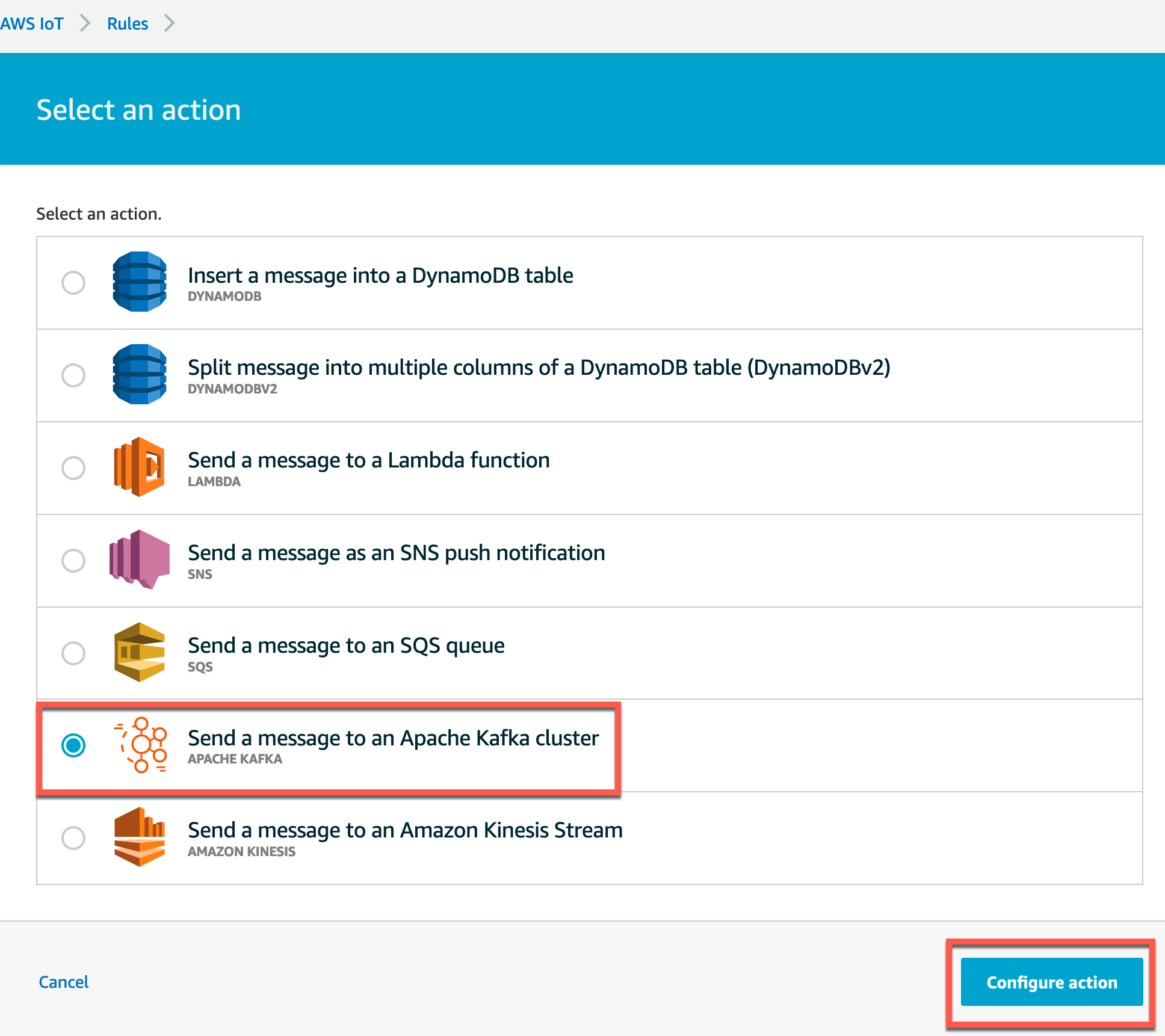Click the 'LAMBDA' subtitle label
The width and height of the screenshot is (1165, 1036).
[214, 481]
